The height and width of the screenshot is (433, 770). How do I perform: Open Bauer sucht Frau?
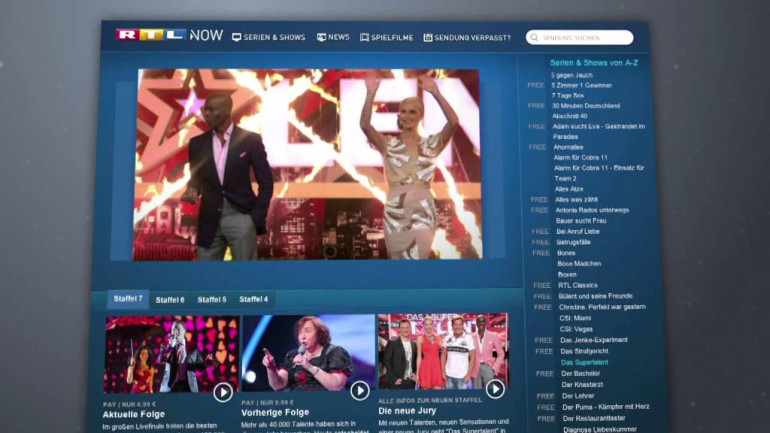pos(581,221)
